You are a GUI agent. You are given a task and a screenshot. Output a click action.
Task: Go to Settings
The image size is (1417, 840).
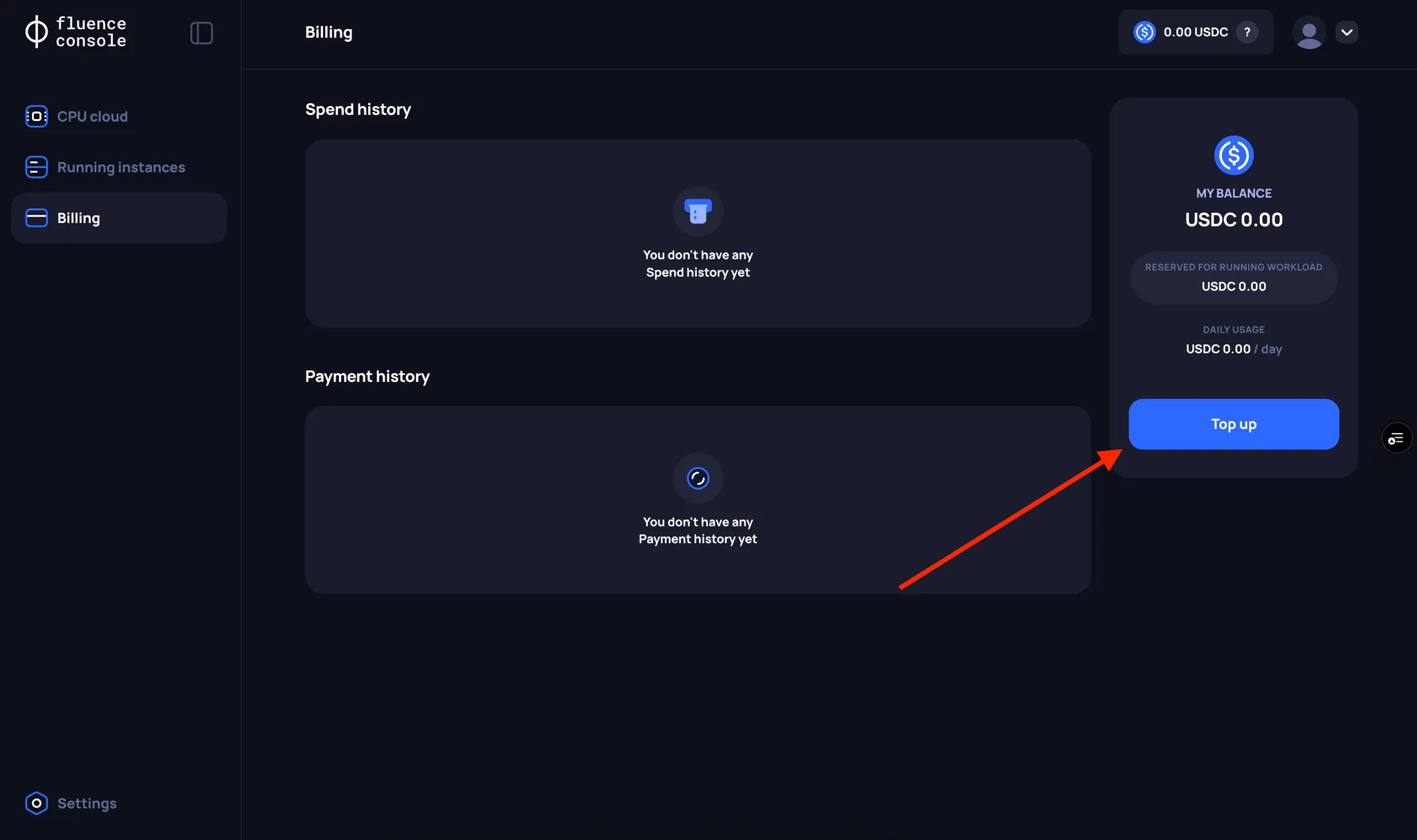pos(86,803)
